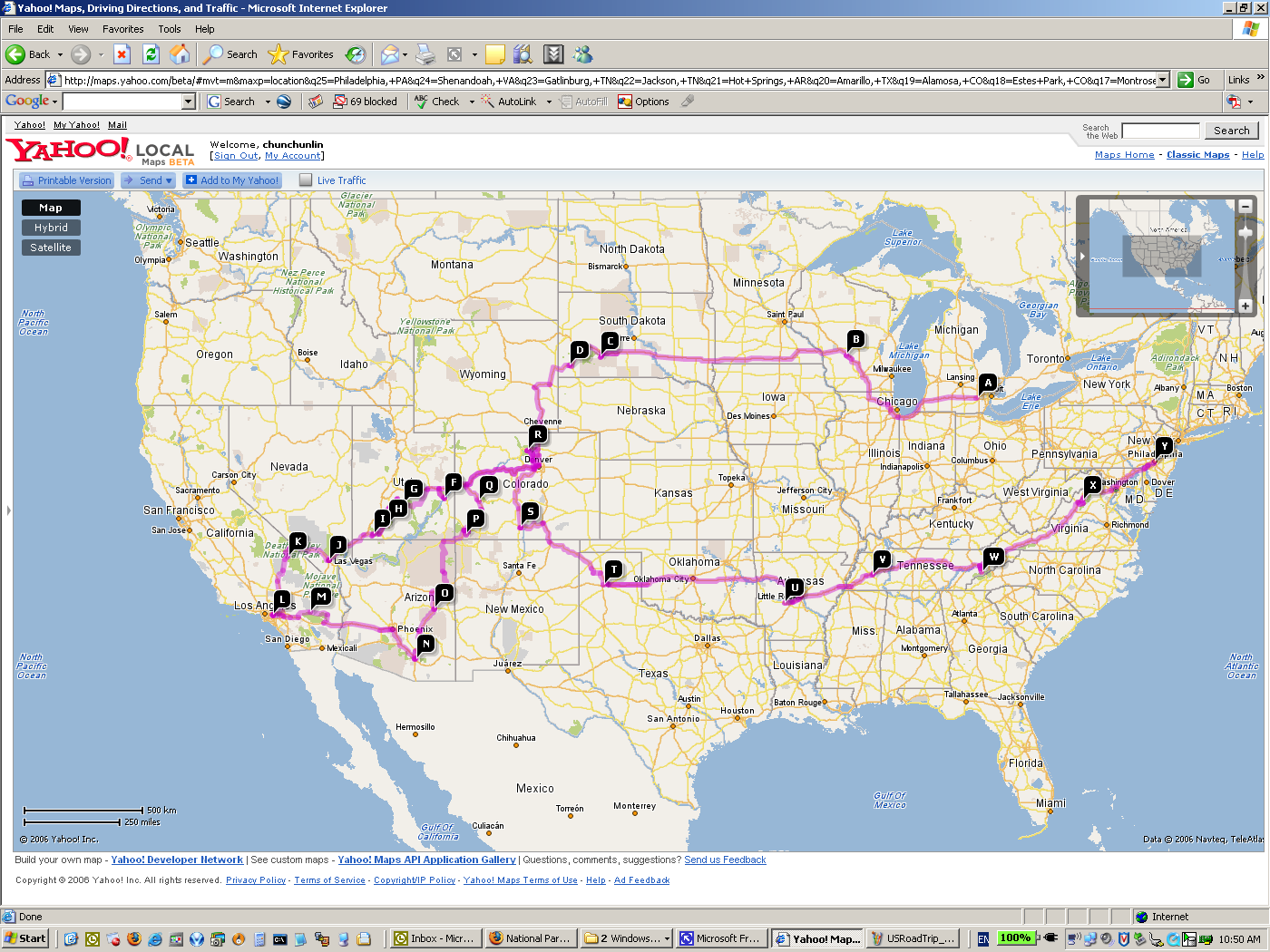Open the Edit menu

click(x=45, y=29)
